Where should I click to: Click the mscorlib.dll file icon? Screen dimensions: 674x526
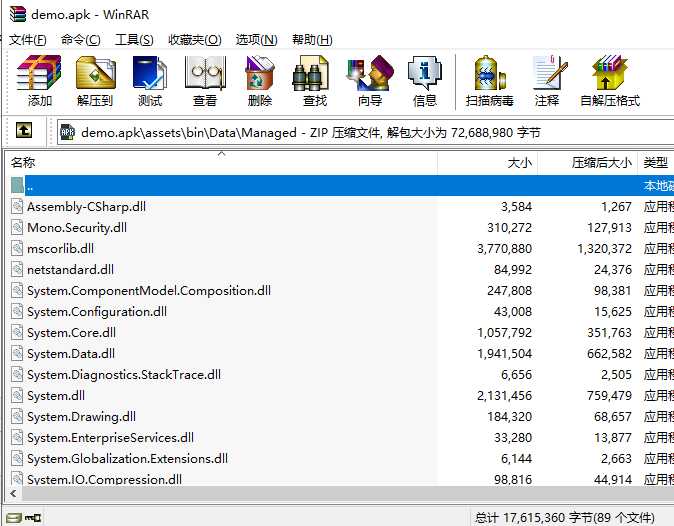17,248
